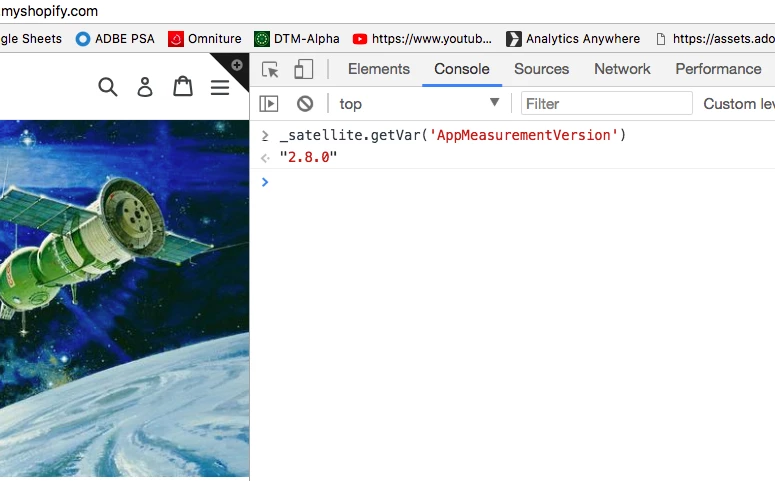This screenshot has height=481, width=775.
Task: Show the console sidebar panel
Action: pyautogui.click(x=269, y=104)
